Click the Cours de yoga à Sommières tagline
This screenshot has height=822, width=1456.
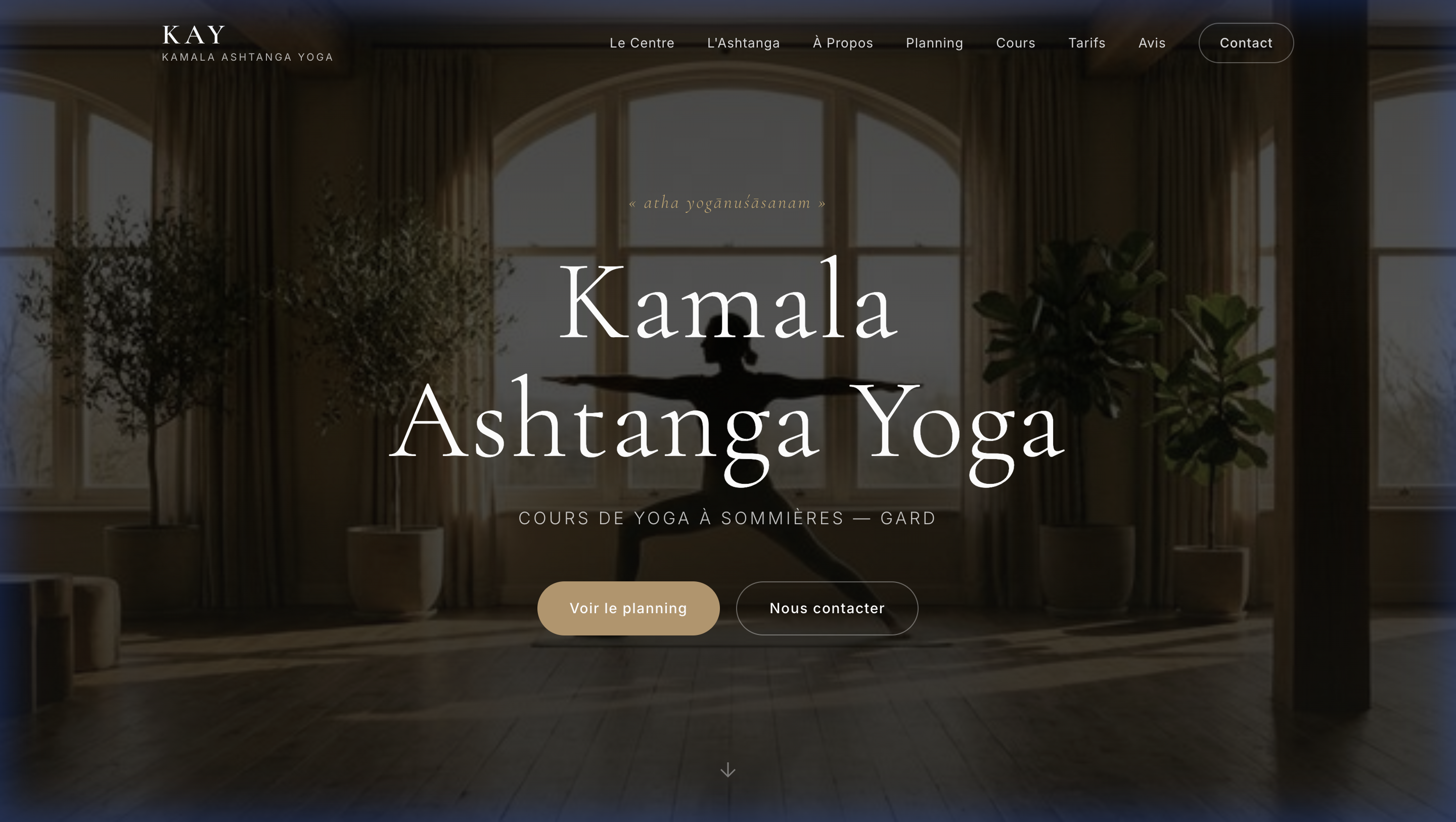point(727,518)
